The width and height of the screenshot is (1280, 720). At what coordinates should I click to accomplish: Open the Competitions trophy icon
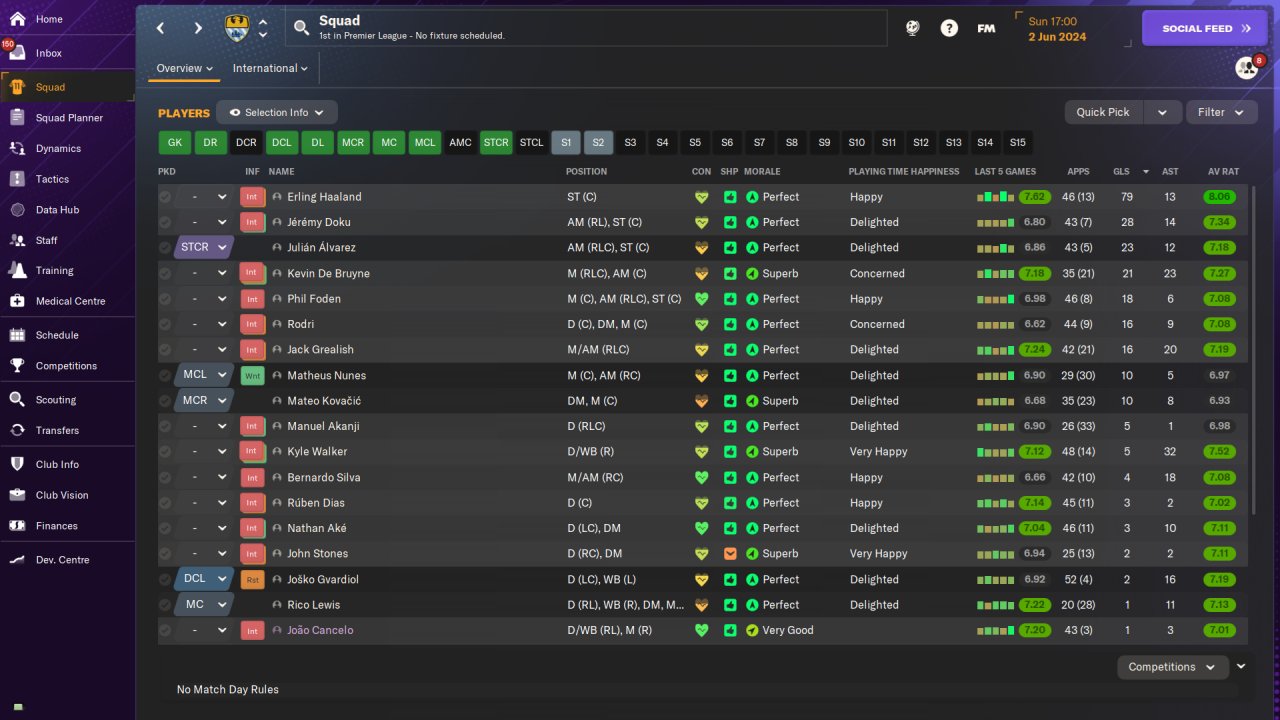coord(17,366)
